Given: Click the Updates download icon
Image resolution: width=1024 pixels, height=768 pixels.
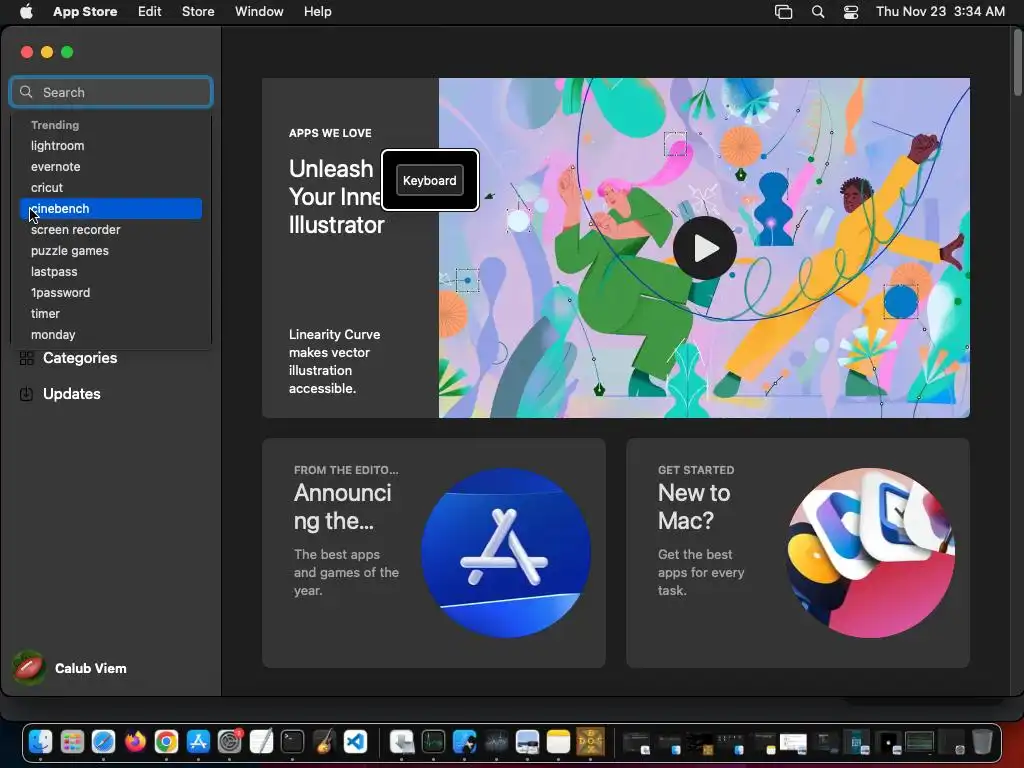Looking at the screenshot, I should [26, 394].
